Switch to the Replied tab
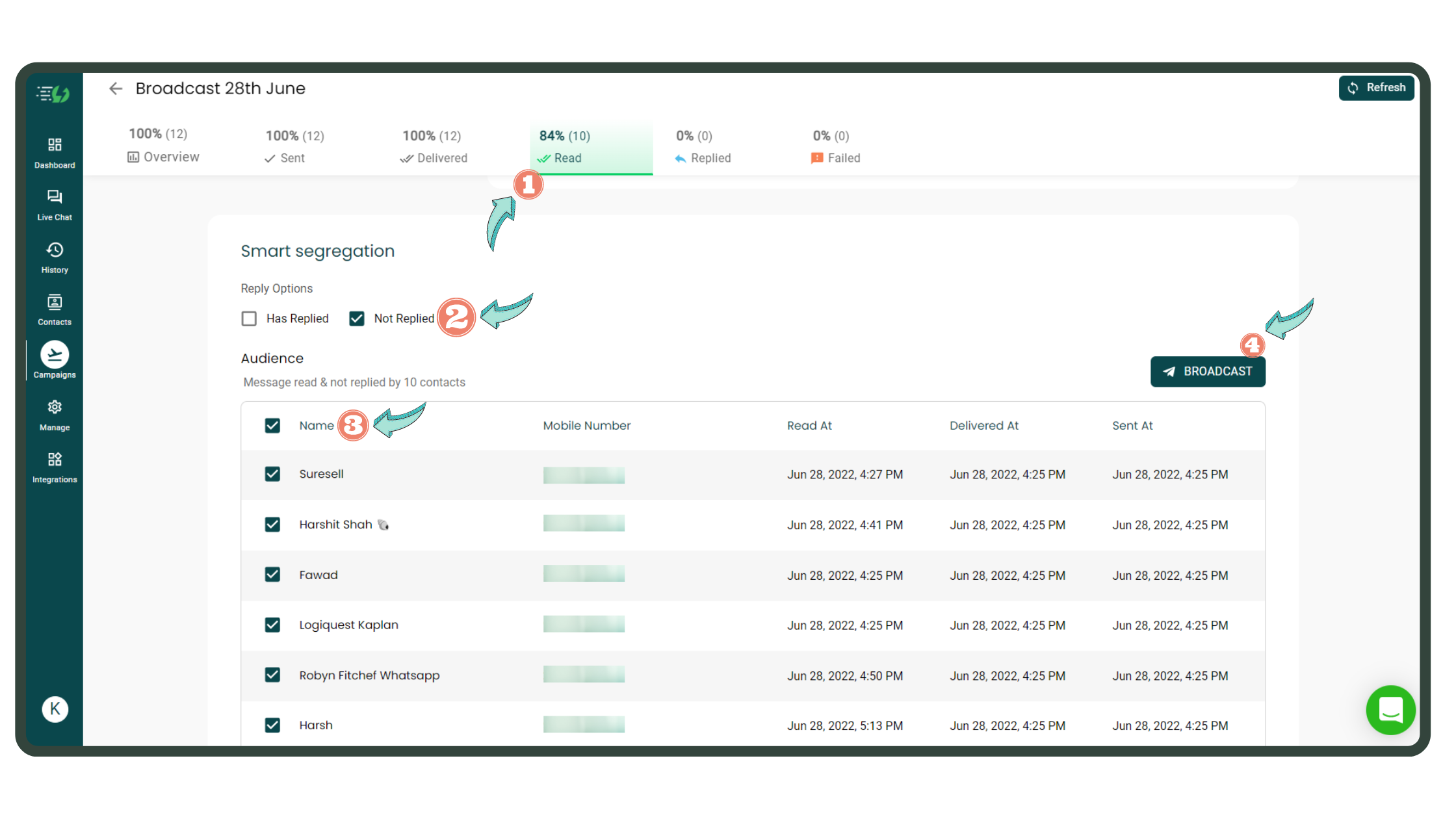 click(703, 147)
